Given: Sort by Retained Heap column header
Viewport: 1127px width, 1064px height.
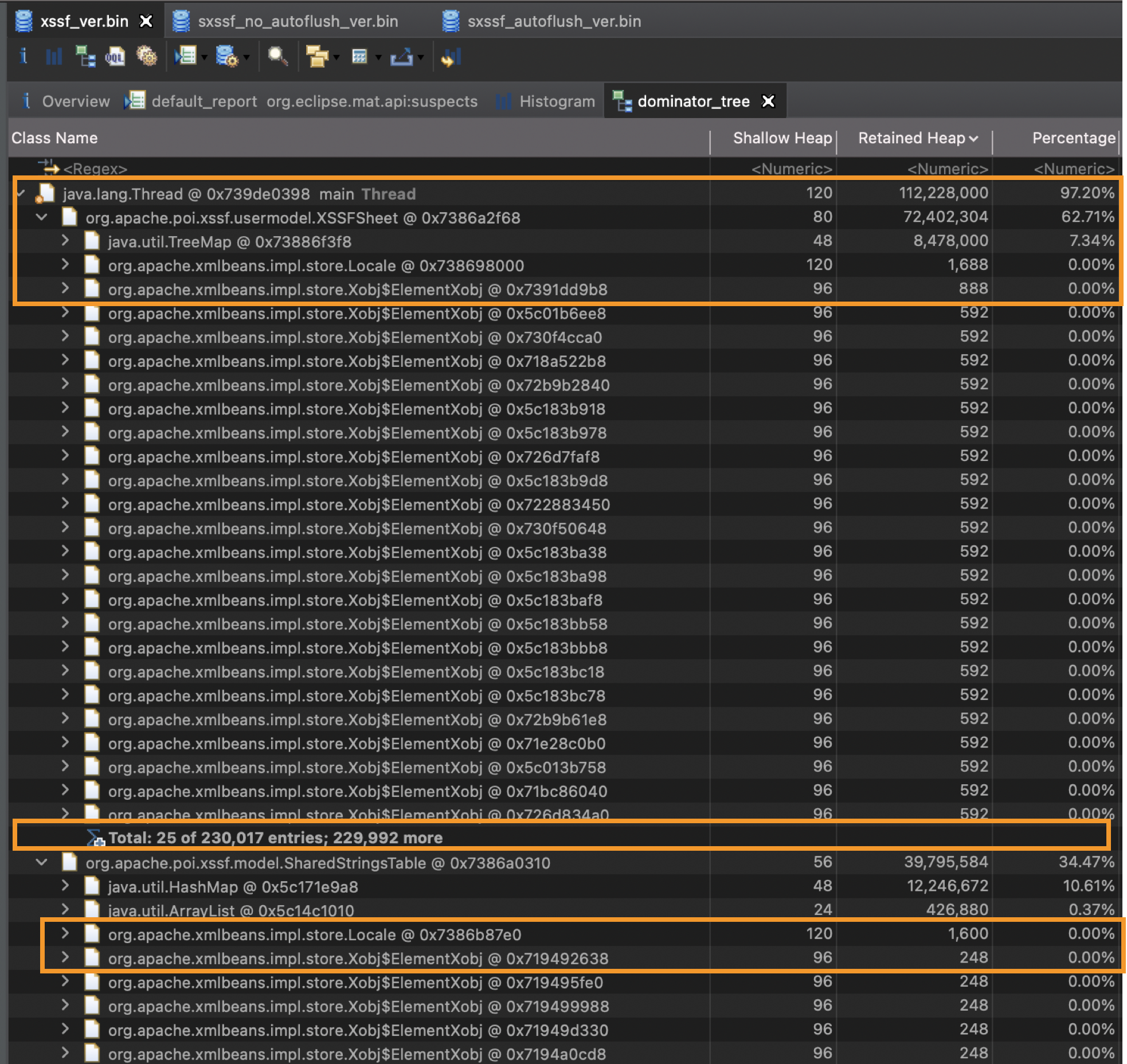Looking at the screenshot, I should [911, 138].
